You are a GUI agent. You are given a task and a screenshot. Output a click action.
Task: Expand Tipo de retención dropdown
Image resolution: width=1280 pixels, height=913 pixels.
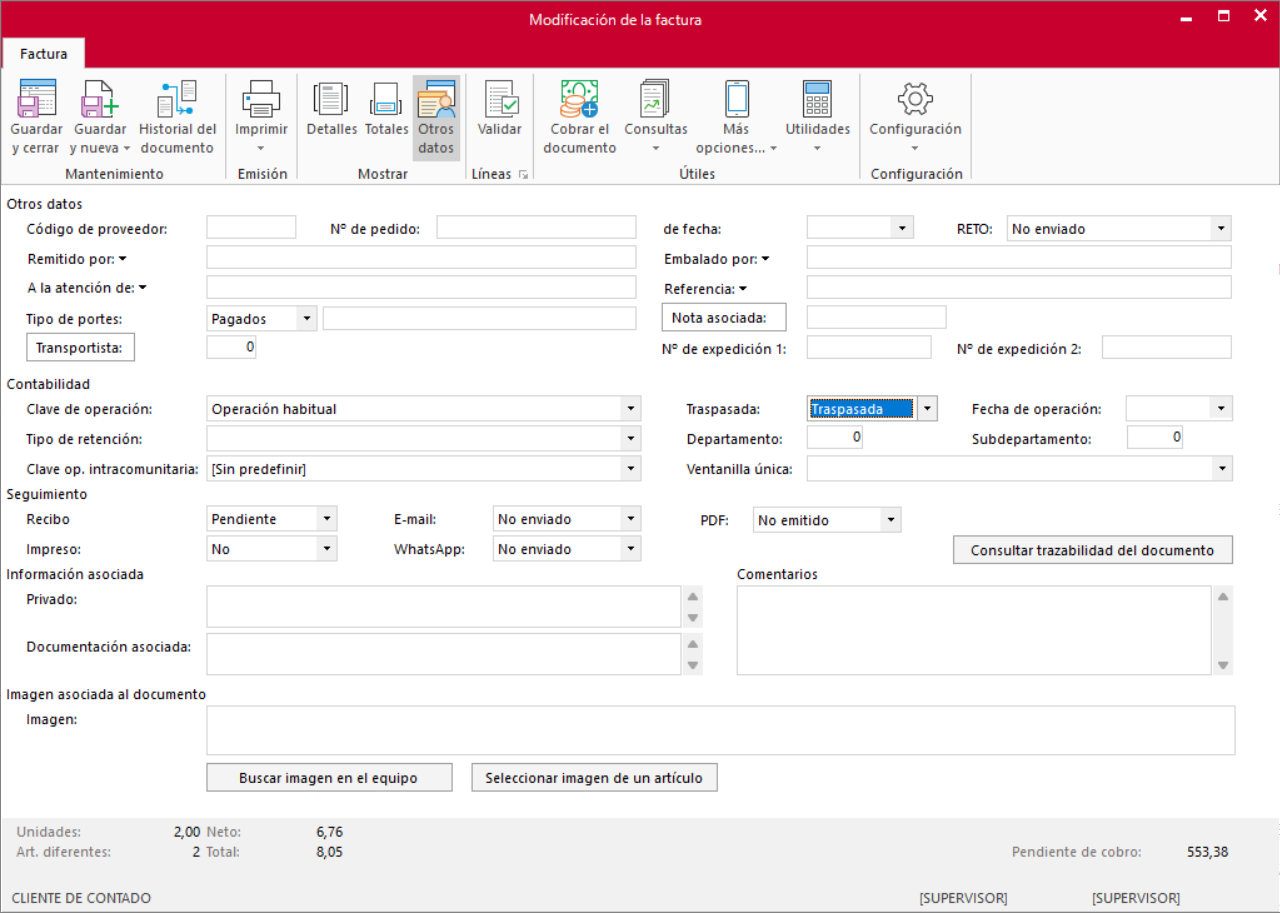click(630, 439)
